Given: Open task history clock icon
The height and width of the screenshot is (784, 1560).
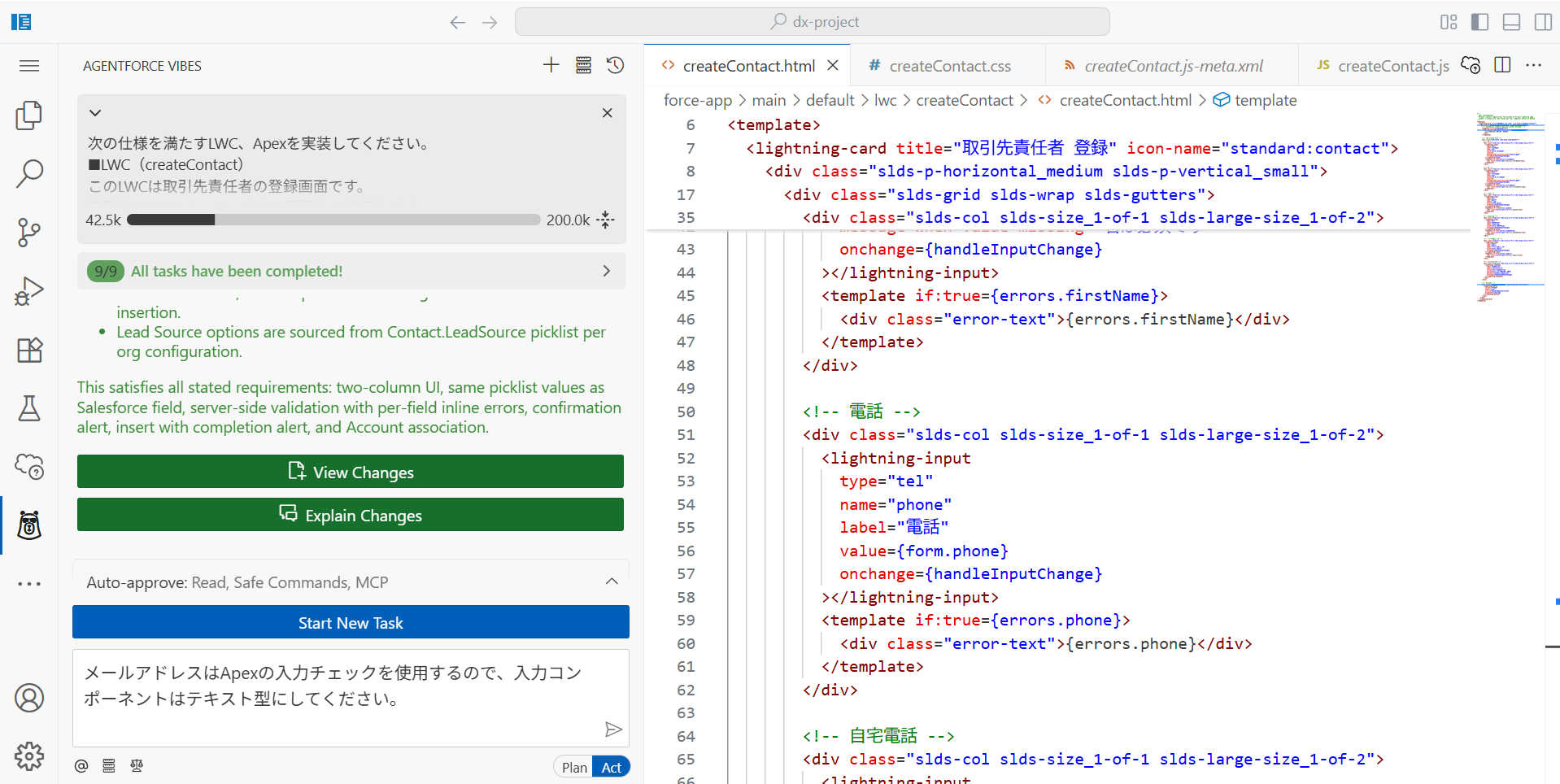Looking at the screenshot, I should coord(616,66).
